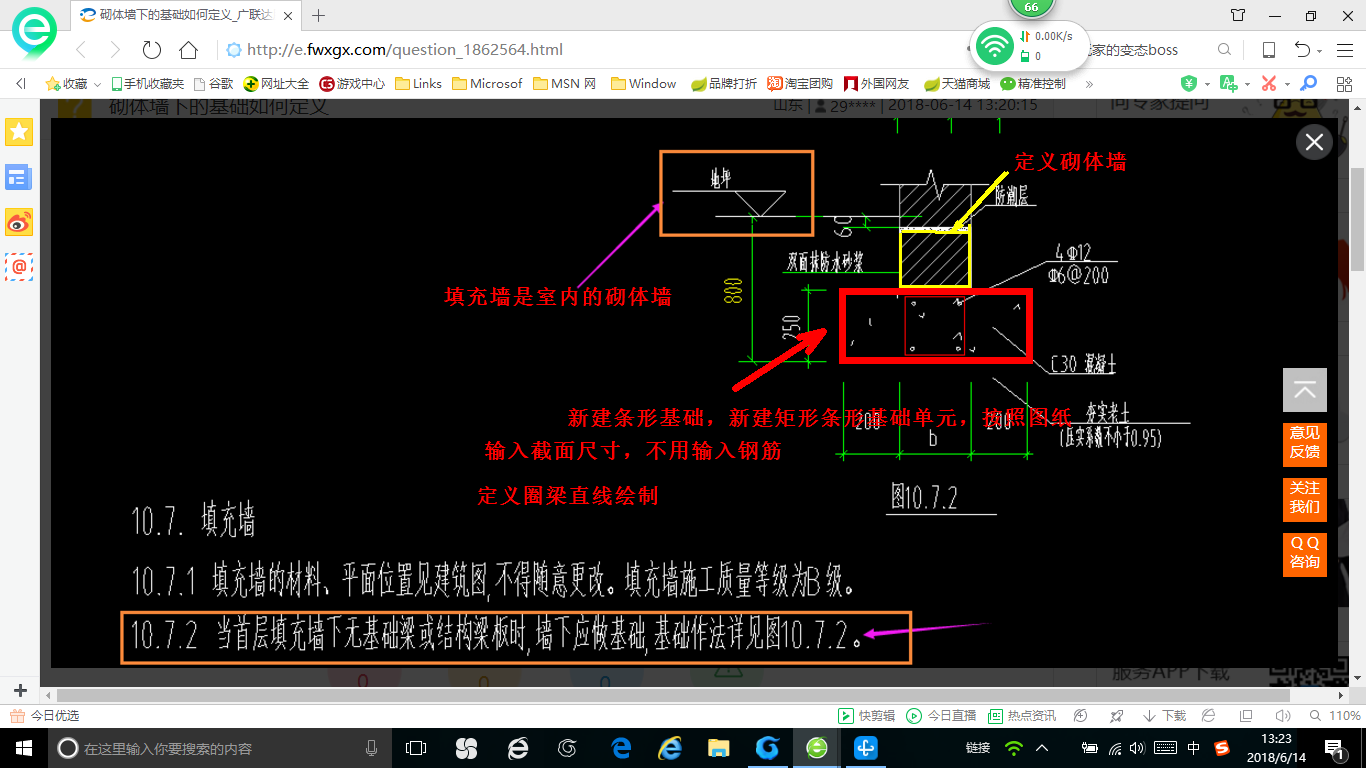Screen dimensions: 1366x768
Task: Open the favorites star in the sidebar
Action: [x=19, y=131]
